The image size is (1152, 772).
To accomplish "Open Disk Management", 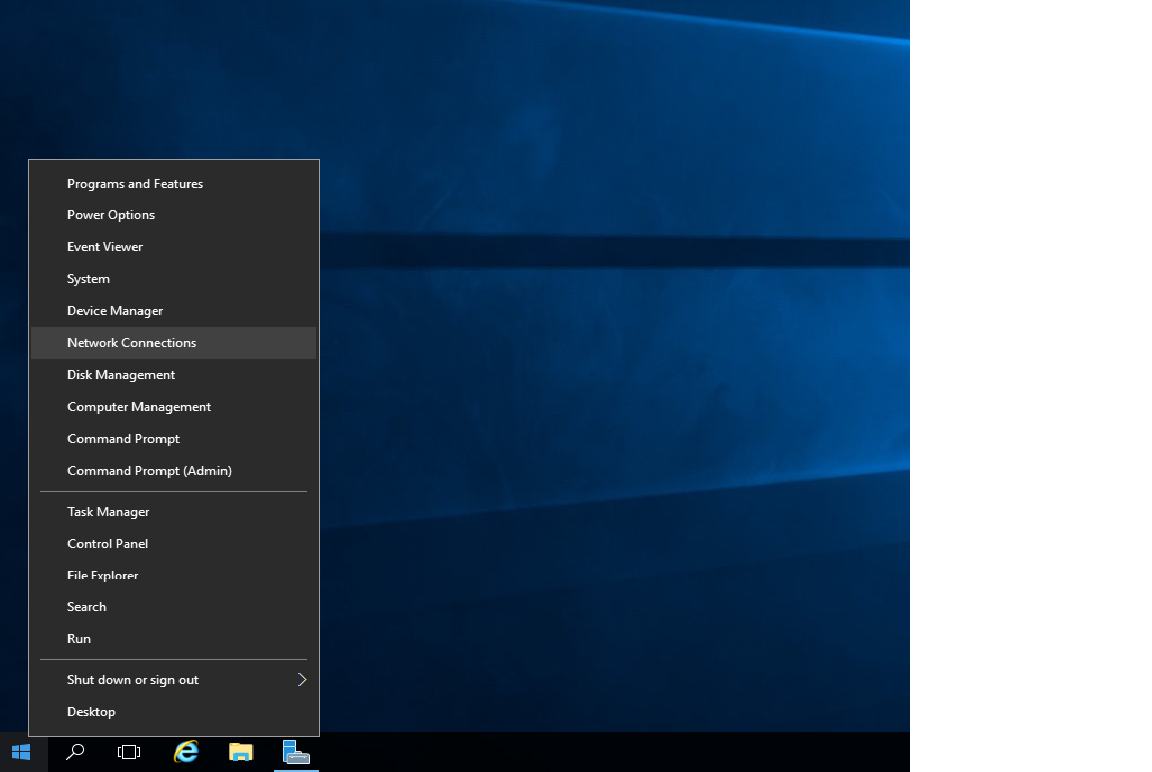I will pyautogui.click(x=121, y=375).
